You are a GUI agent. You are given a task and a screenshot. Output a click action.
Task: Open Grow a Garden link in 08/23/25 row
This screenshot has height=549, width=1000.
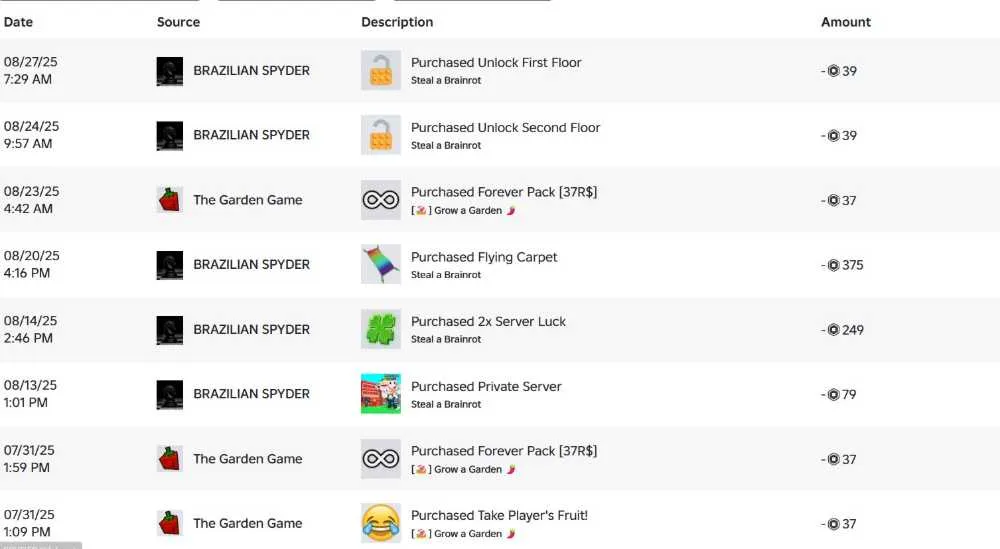(x=463, y=210)
